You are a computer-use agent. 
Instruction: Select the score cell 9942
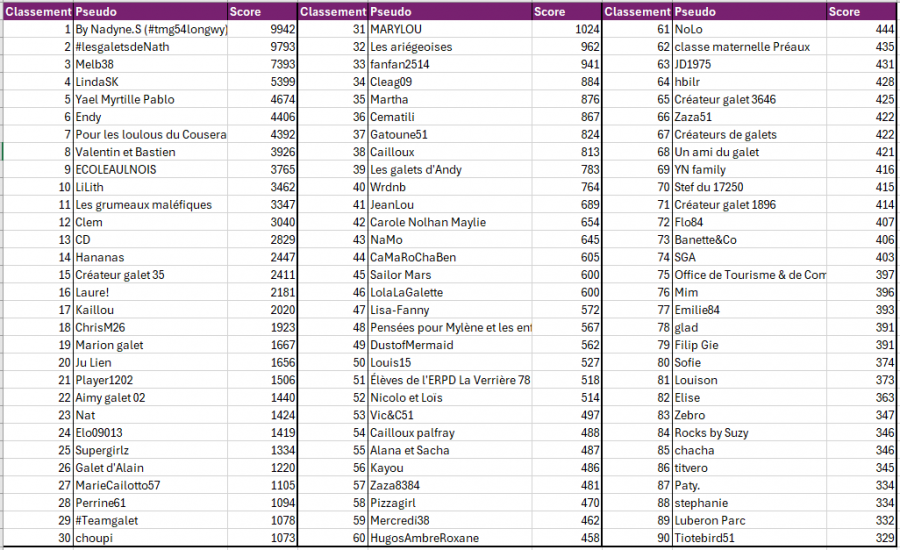(x=262, y=29)
